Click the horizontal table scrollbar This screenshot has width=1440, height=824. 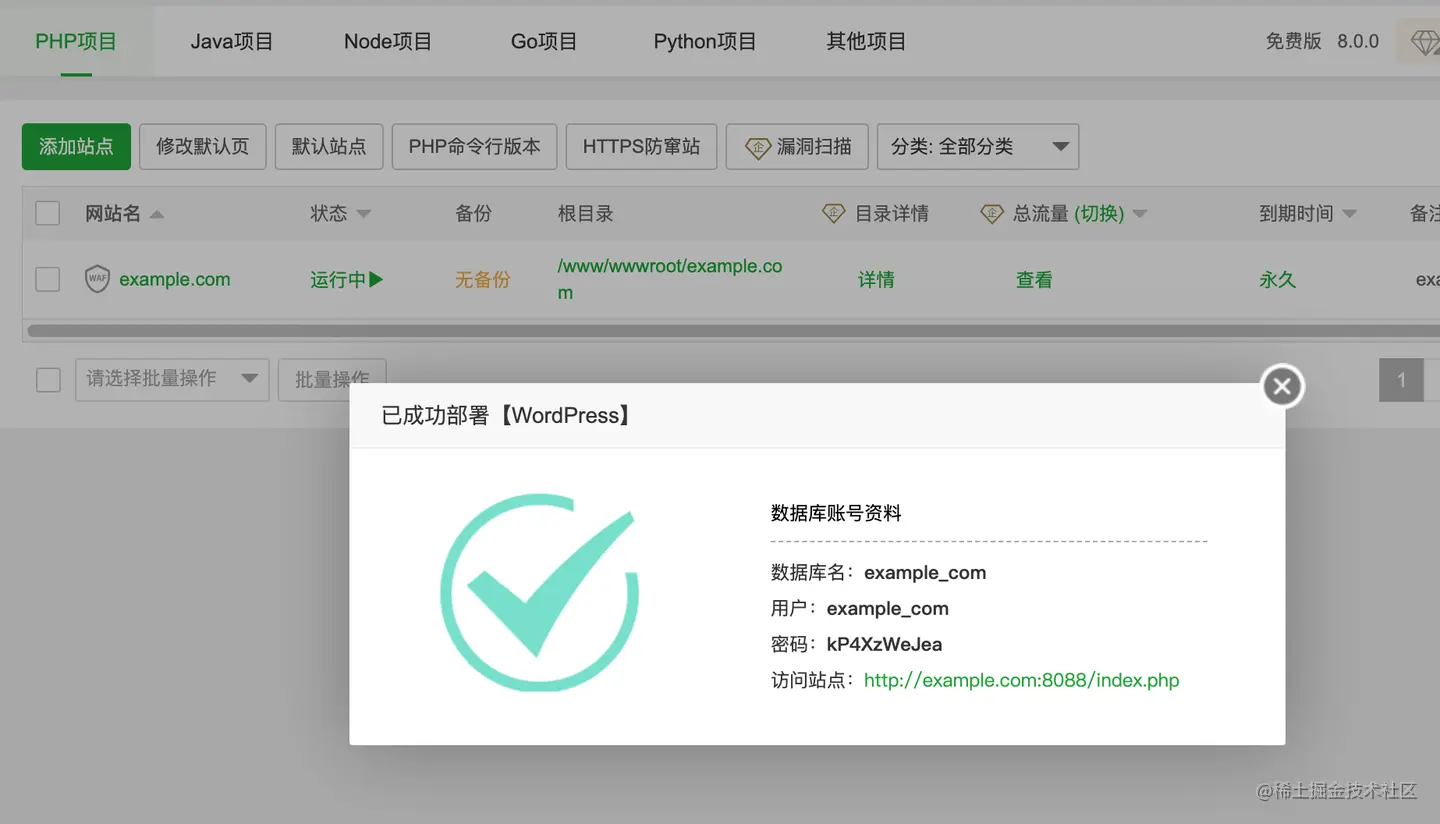pos(732,330)
